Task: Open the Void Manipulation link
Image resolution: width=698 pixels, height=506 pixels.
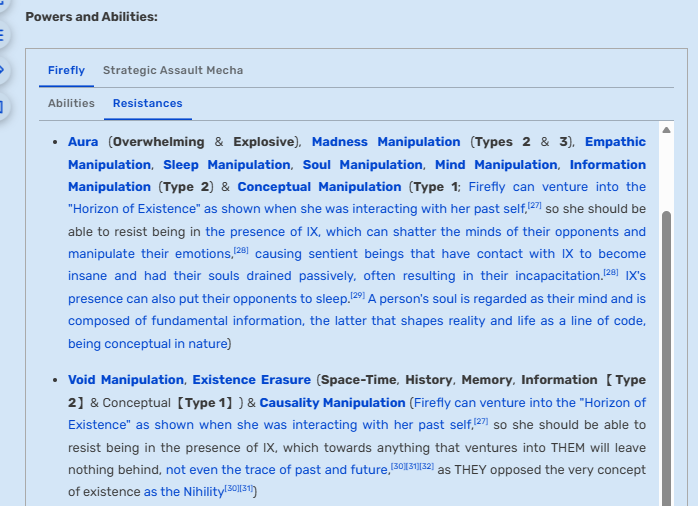Action: click(126, 380)
